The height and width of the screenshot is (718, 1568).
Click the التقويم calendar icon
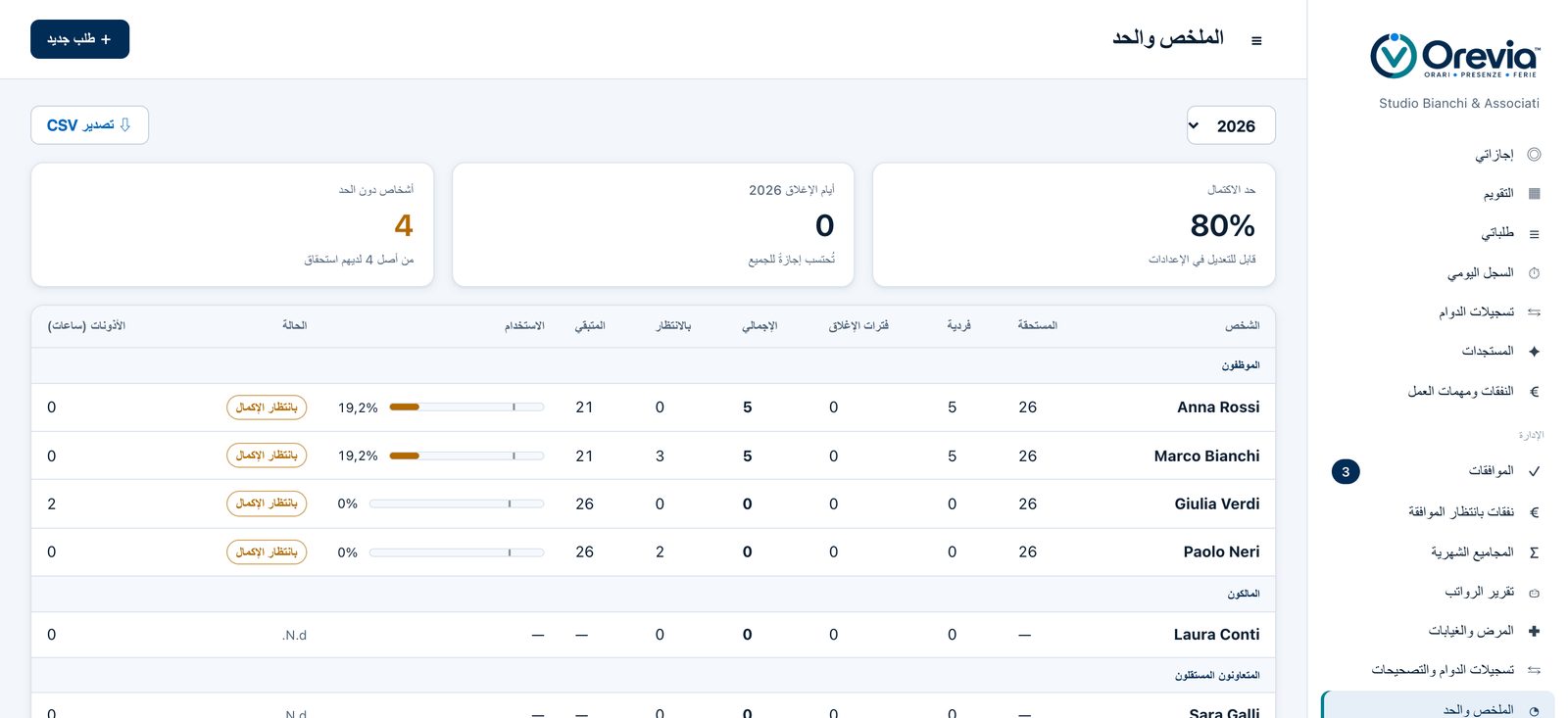click(x=1534, y=194)
